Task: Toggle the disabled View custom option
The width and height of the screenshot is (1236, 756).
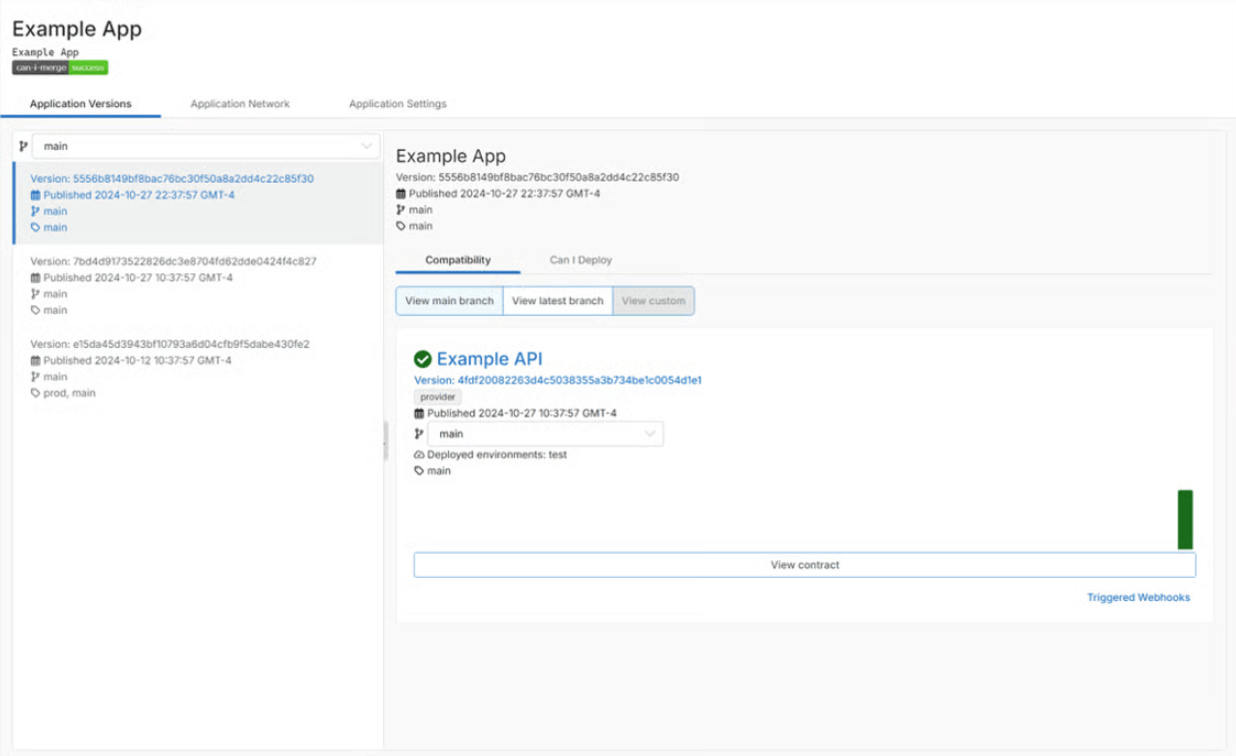Action: 652,300
